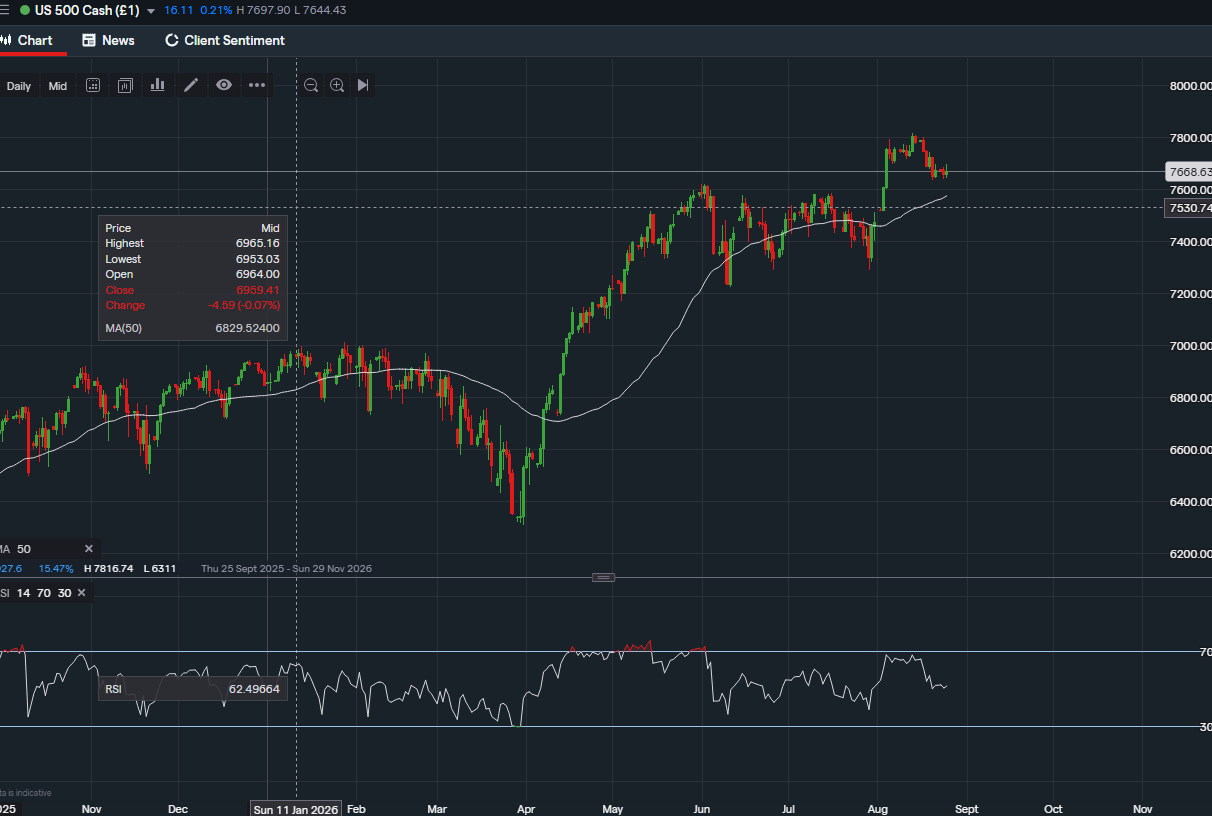Click the pane resize handle between chart and RSI

[603, 577]
